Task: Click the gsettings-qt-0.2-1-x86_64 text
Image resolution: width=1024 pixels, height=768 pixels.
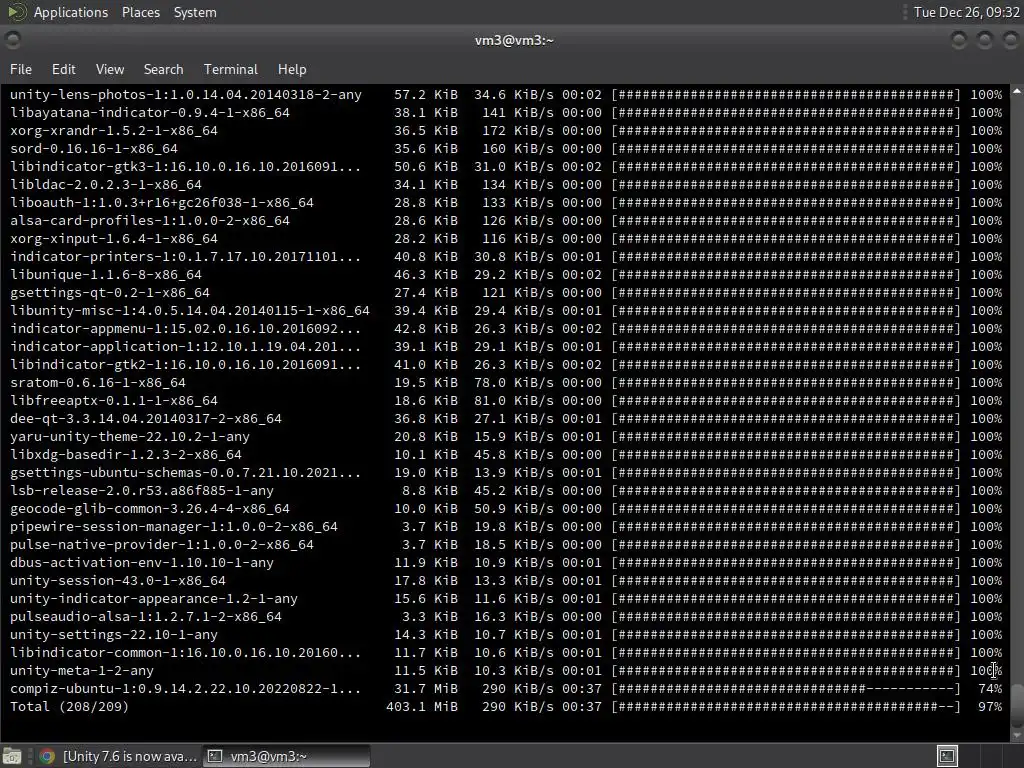Action: pyautogui.click(x=110, y=293)
